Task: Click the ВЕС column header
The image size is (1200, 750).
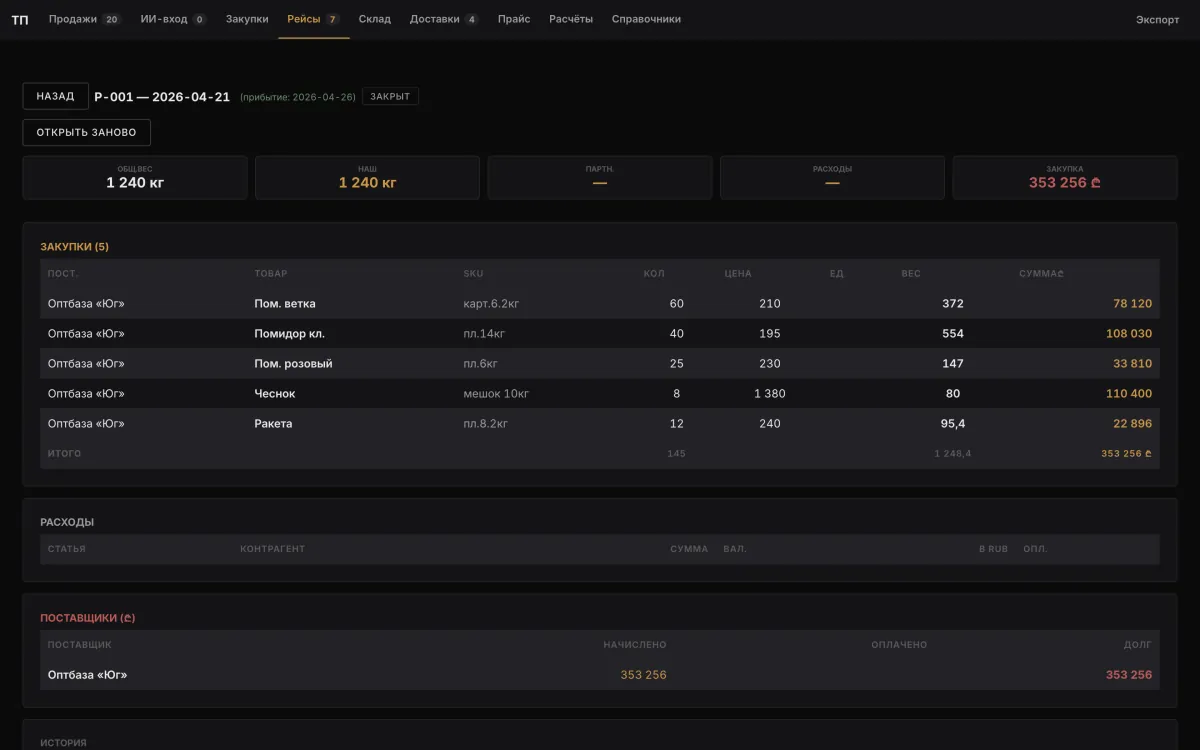Action: 911,274
